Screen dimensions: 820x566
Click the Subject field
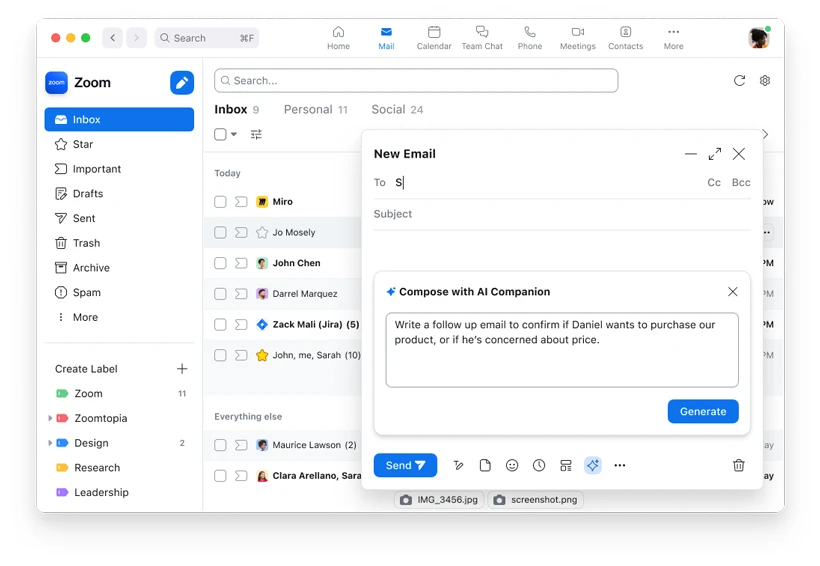coord(562,214)
